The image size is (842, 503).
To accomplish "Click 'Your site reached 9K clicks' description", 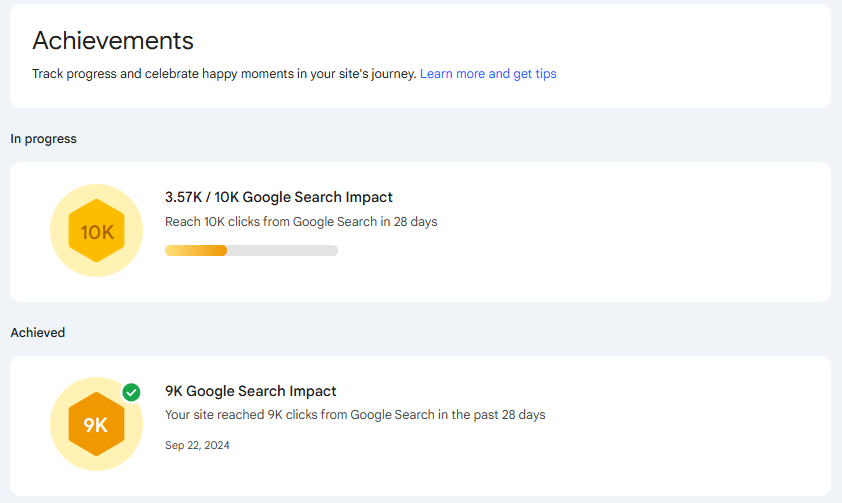I will (355, 414).
